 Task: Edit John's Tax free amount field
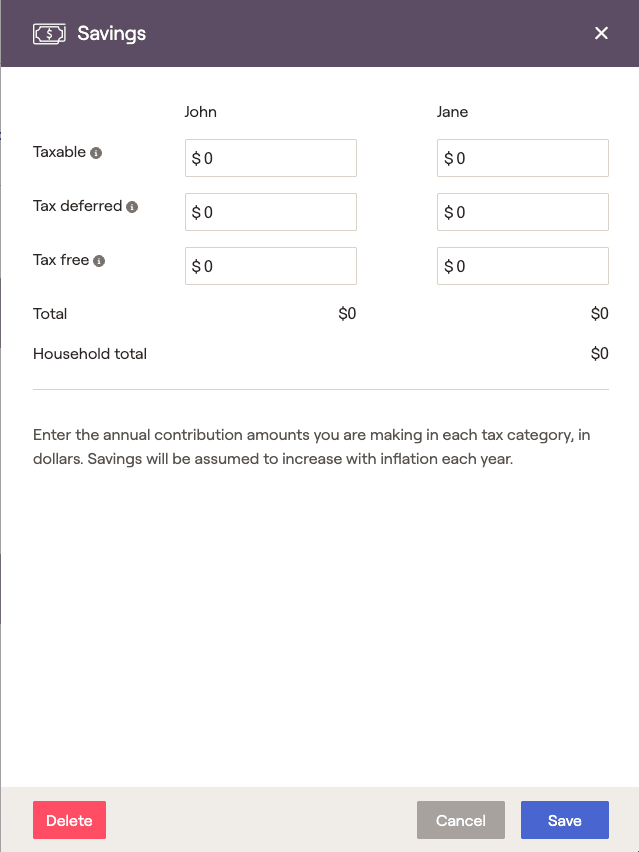[271, 266]
